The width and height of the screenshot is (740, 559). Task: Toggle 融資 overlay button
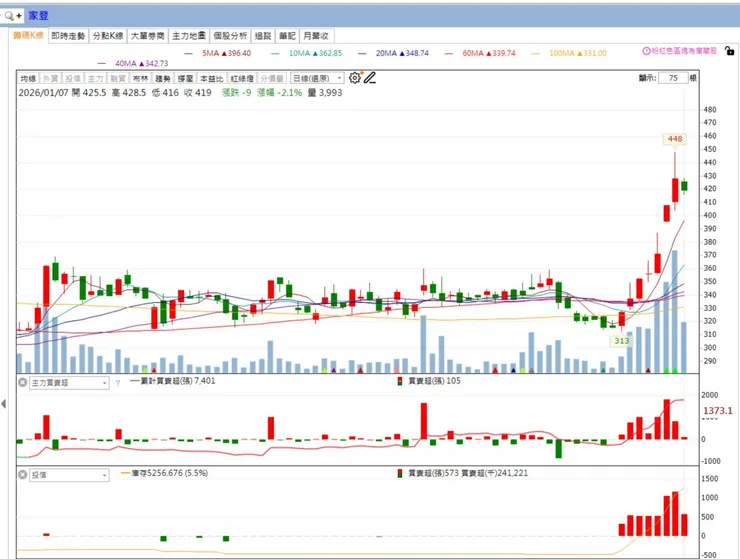pyautogui.click(x=118, y=78)
